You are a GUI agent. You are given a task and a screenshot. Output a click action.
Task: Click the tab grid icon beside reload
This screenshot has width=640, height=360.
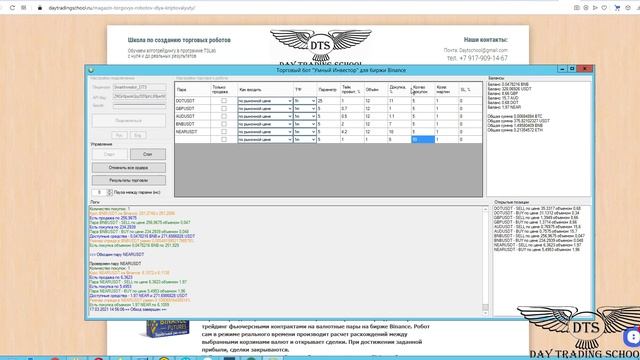pos(24,8)
